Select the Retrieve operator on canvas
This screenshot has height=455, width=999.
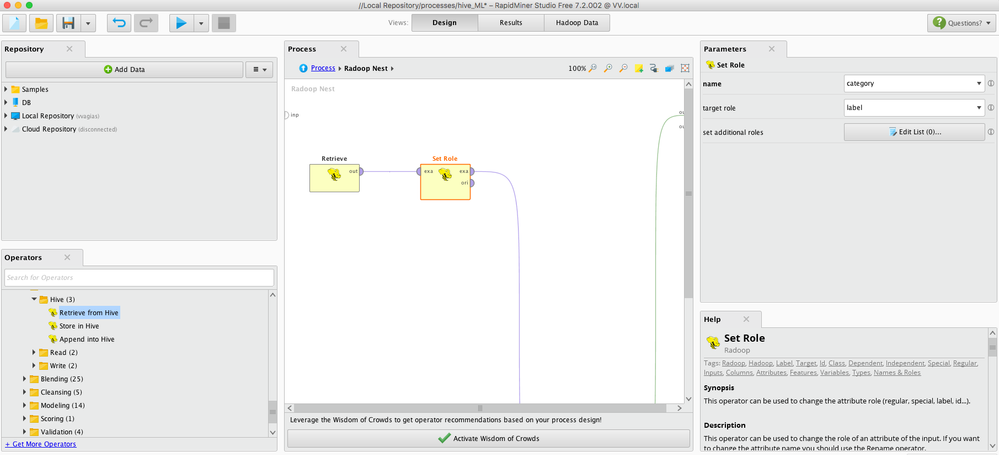click(x=334, y=178)
